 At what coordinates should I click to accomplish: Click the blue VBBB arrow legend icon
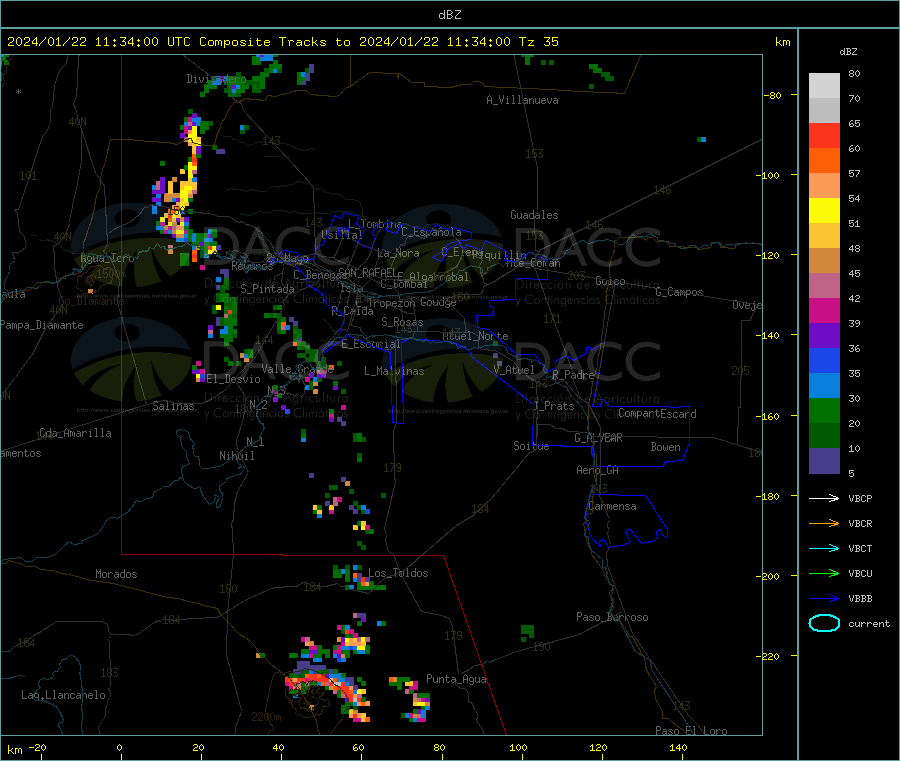tap(824, 599)
